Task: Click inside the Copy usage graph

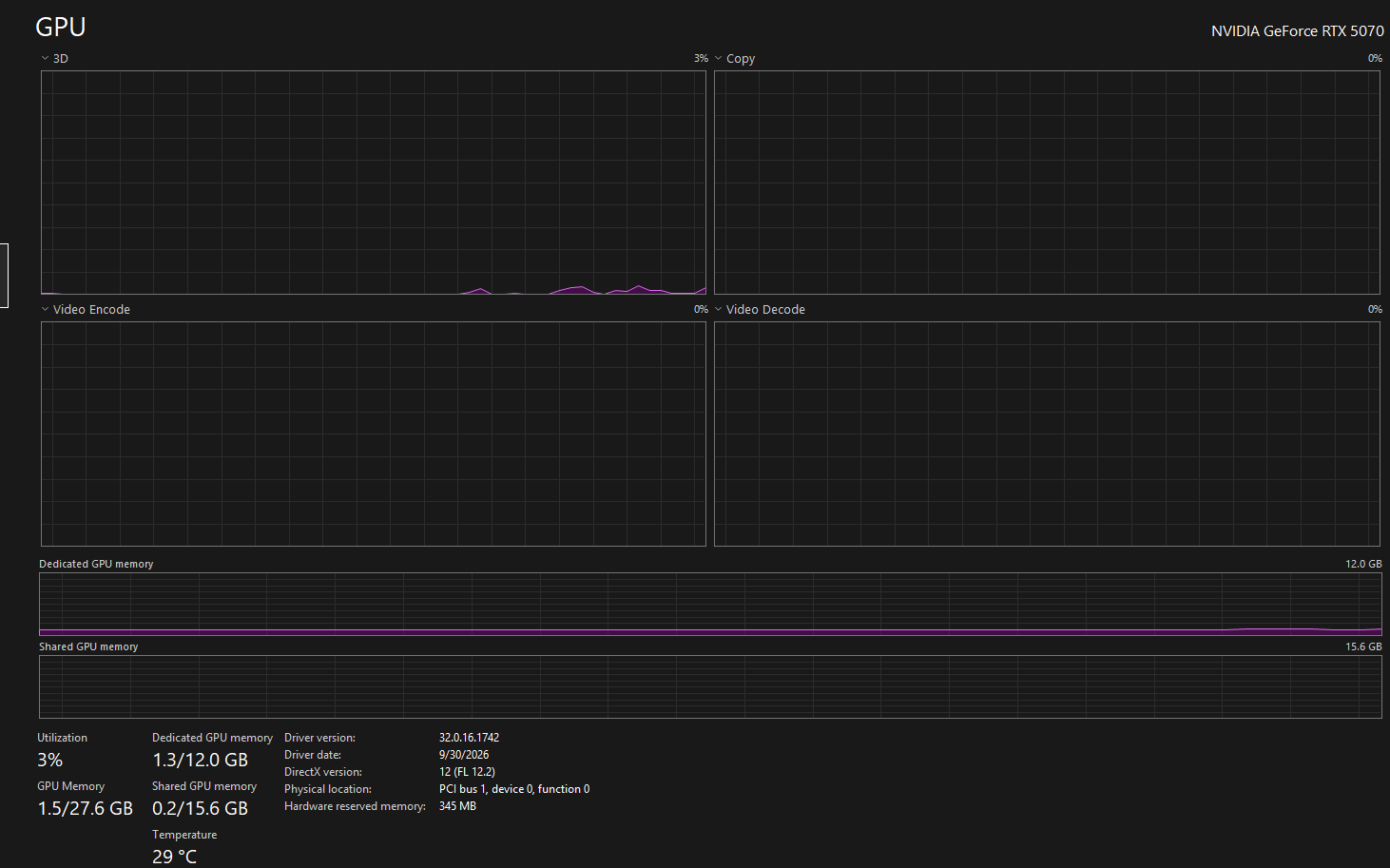Action: (x=1047, y=183)
